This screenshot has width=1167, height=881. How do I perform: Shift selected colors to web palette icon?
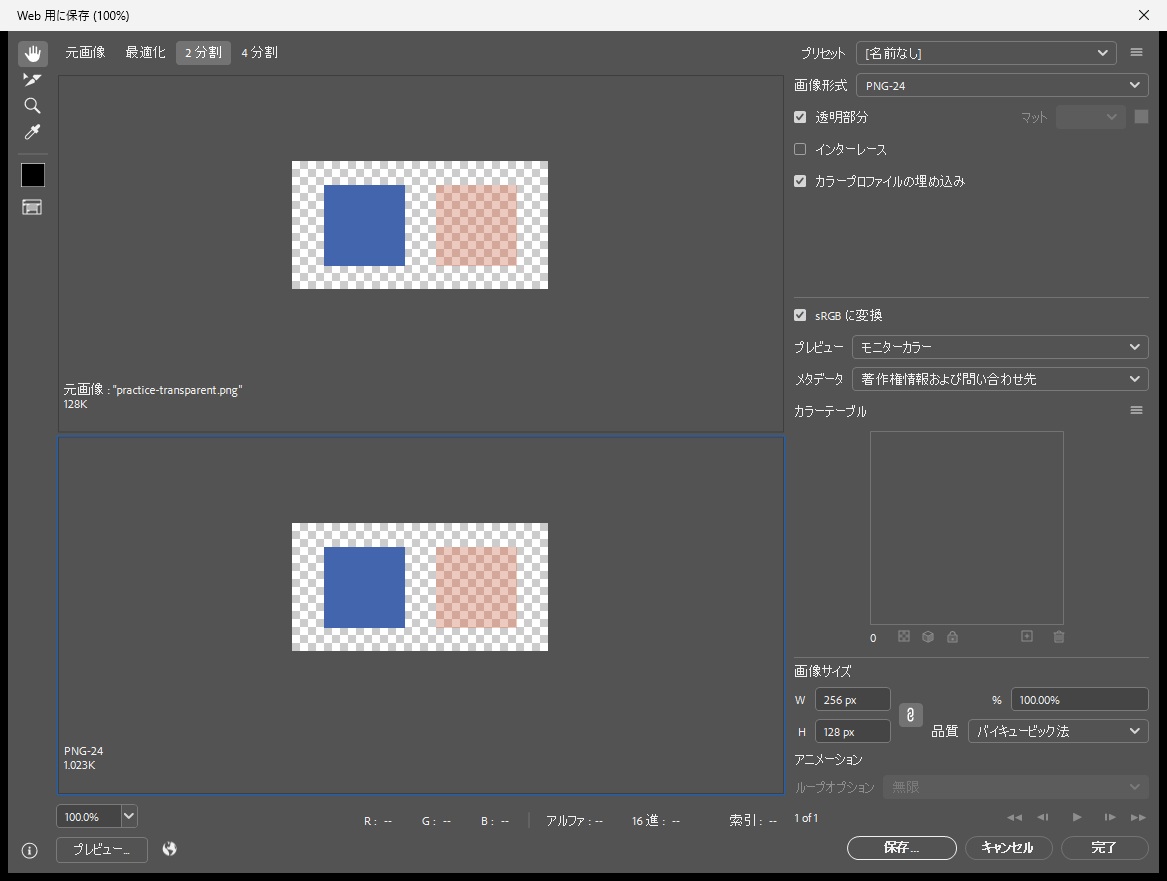(928, 636)
